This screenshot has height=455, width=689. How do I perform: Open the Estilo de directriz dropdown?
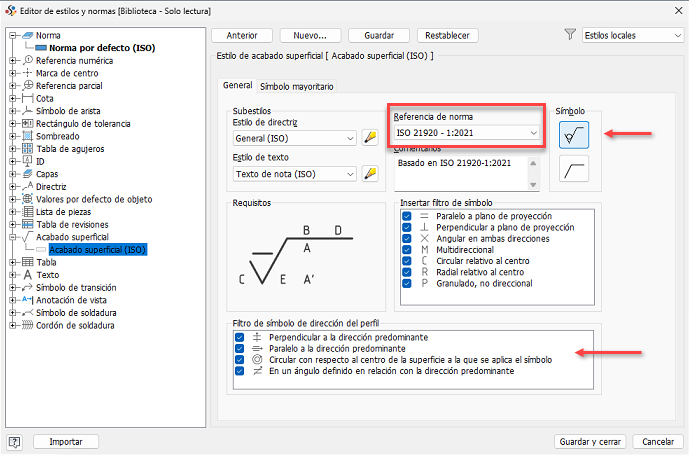pos(294,138)
